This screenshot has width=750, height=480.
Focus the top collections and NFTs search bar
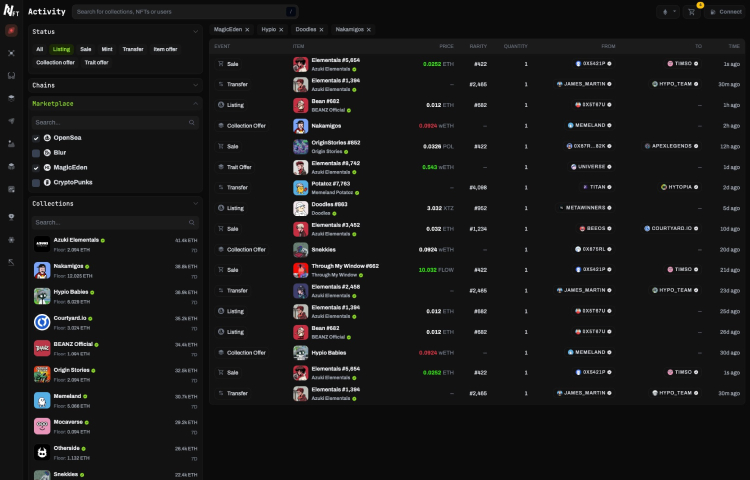pos(186,11)
